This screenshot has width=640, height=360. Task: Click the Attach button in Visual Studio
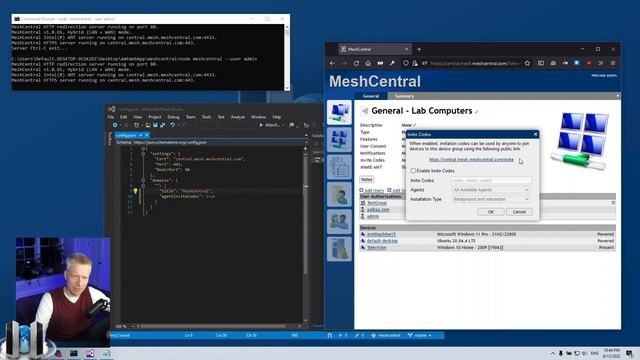click(x=269, y=125)
